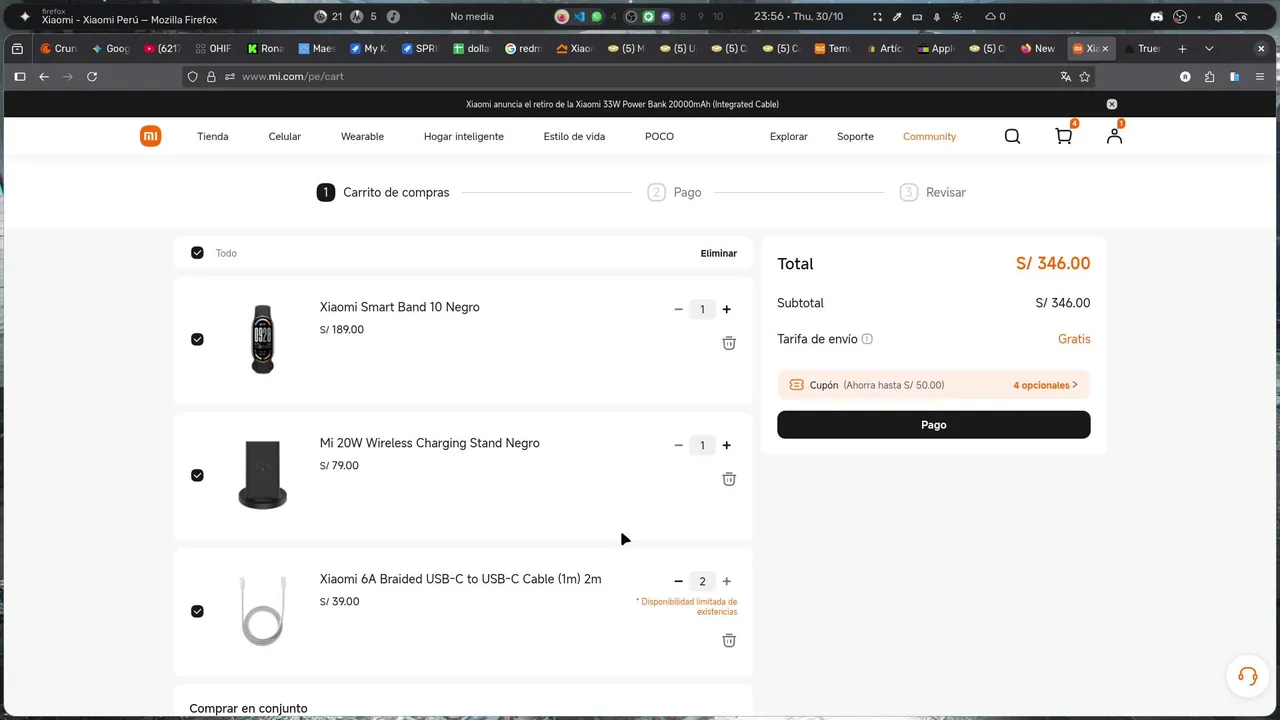The height and width of the screenshot is (720, 1280).
Task: Click the www.mi.com/pe/cart address bar
Action: click(x=640, y=76)
